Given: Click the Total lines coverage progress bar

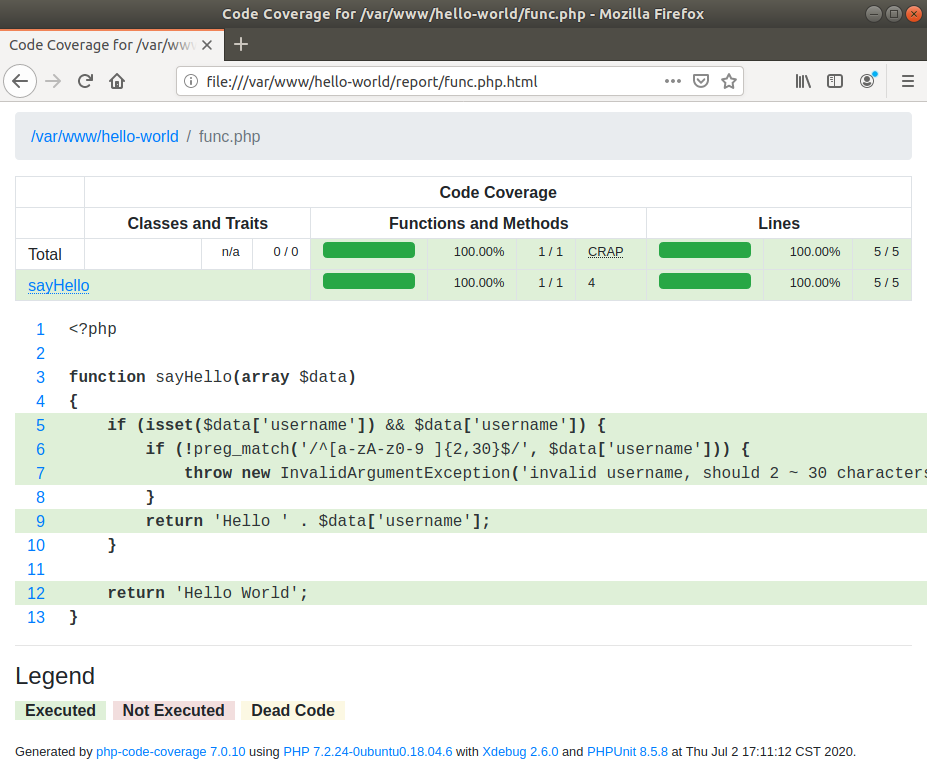Looking at the screenshot, I should click(x=705, y=251).
